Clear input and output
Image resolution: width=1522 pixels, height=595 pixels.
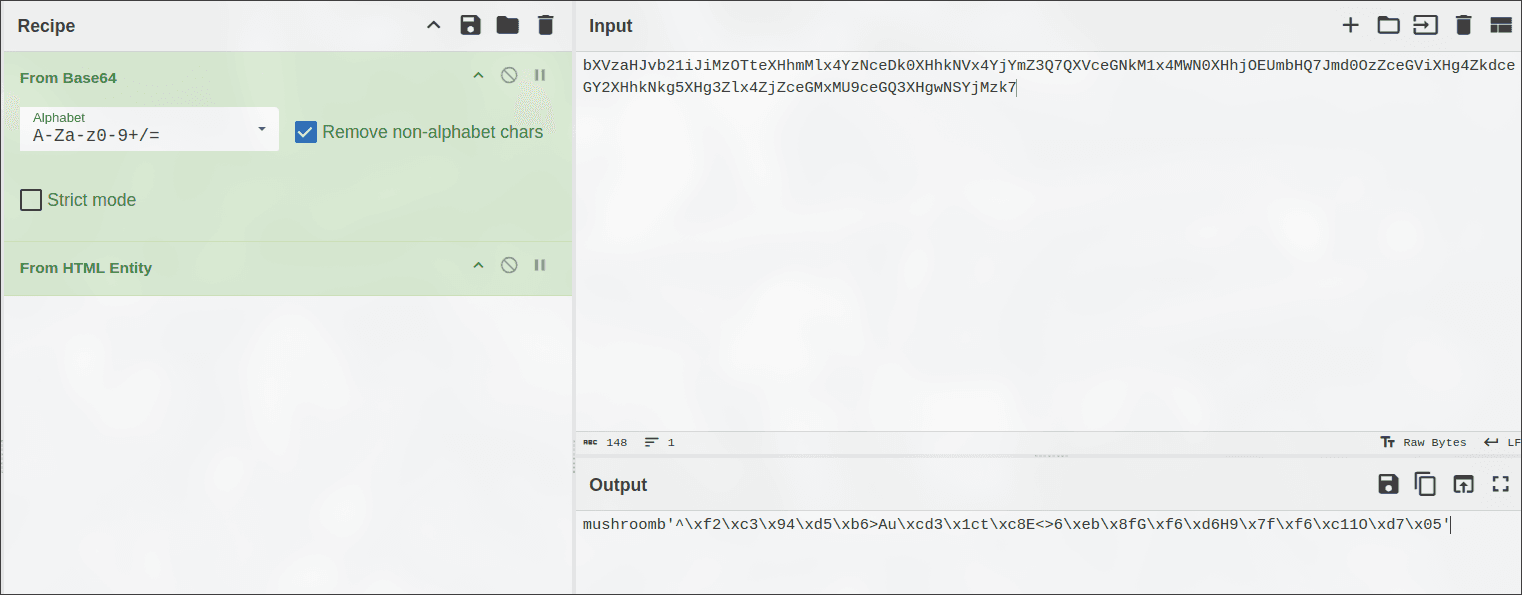point(1463,25)
